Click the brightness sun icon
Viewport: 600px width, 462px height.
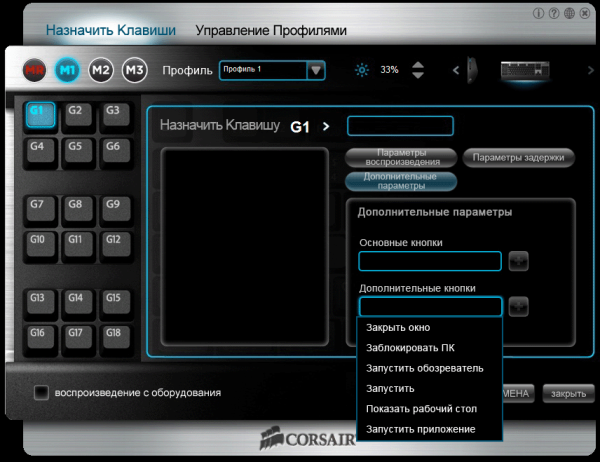[362, 70]
